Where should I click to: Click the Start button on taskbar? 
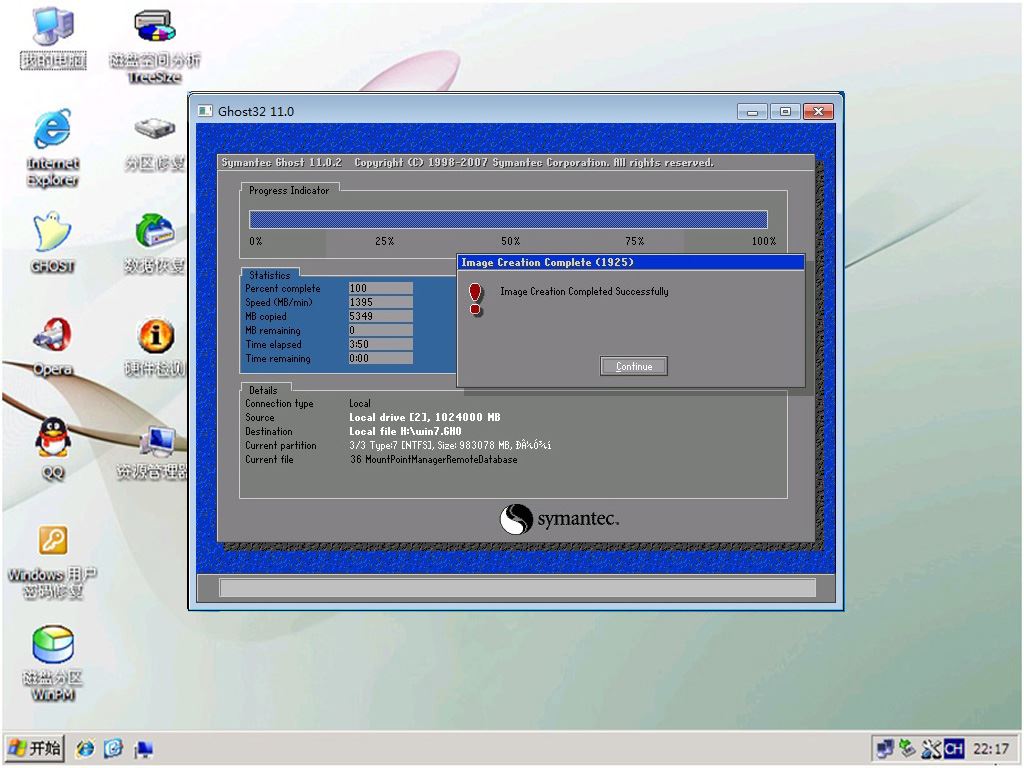pyautogui.click(x=34, y=748)
